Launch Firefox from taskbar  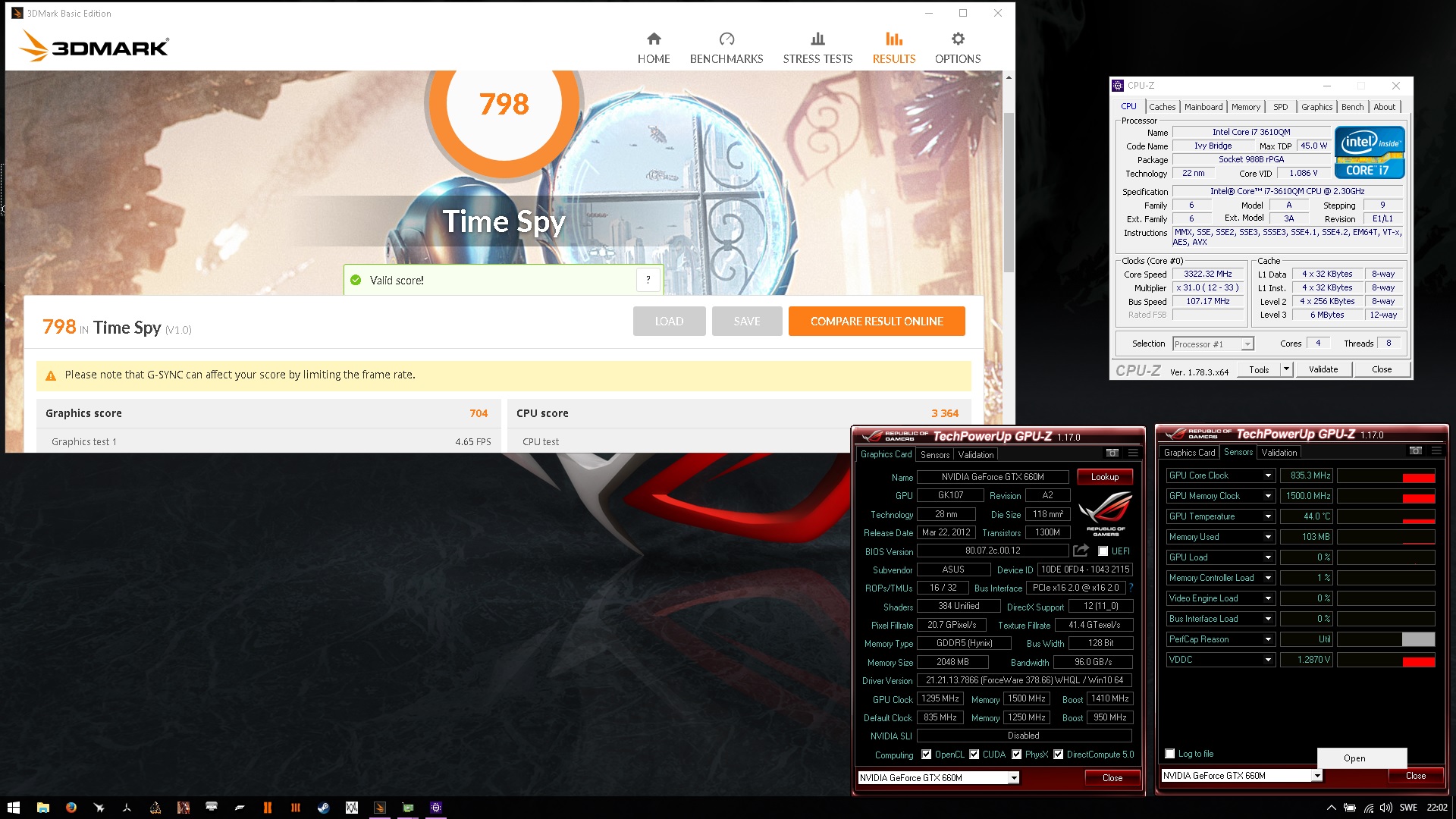pos(71,808)
